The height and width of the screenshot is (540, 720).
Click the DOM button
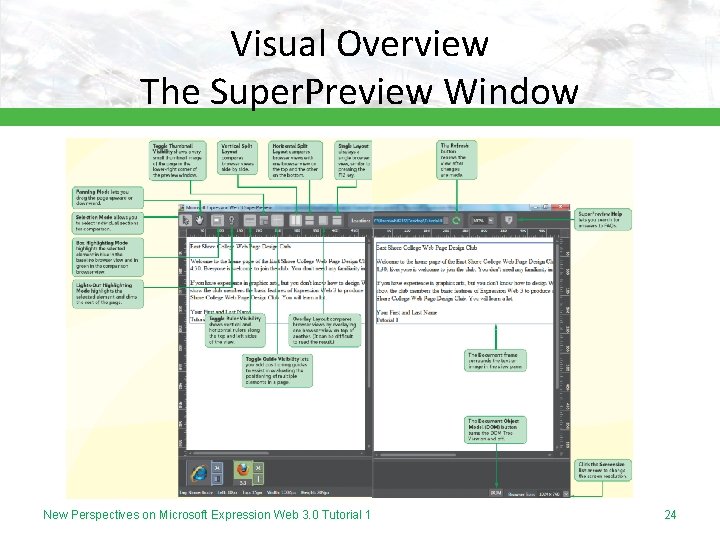coord(496,493)
